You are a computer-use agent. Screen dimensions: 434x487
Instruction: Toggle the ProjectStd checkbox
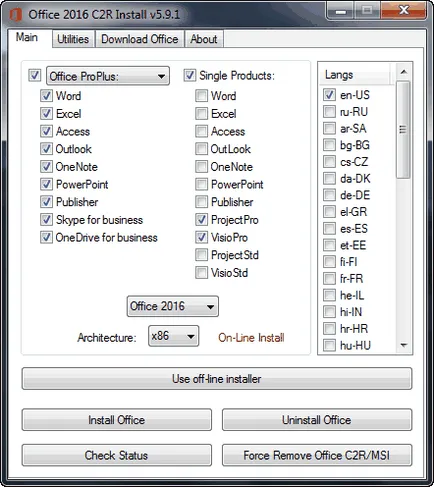[201, 255]
